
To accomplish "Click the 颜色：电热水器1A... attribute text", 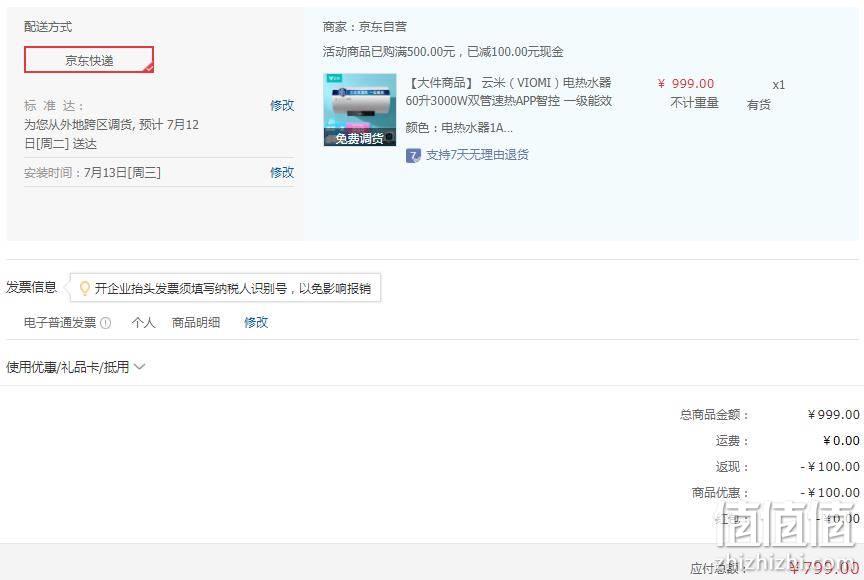I will click(x=459, y=128).
